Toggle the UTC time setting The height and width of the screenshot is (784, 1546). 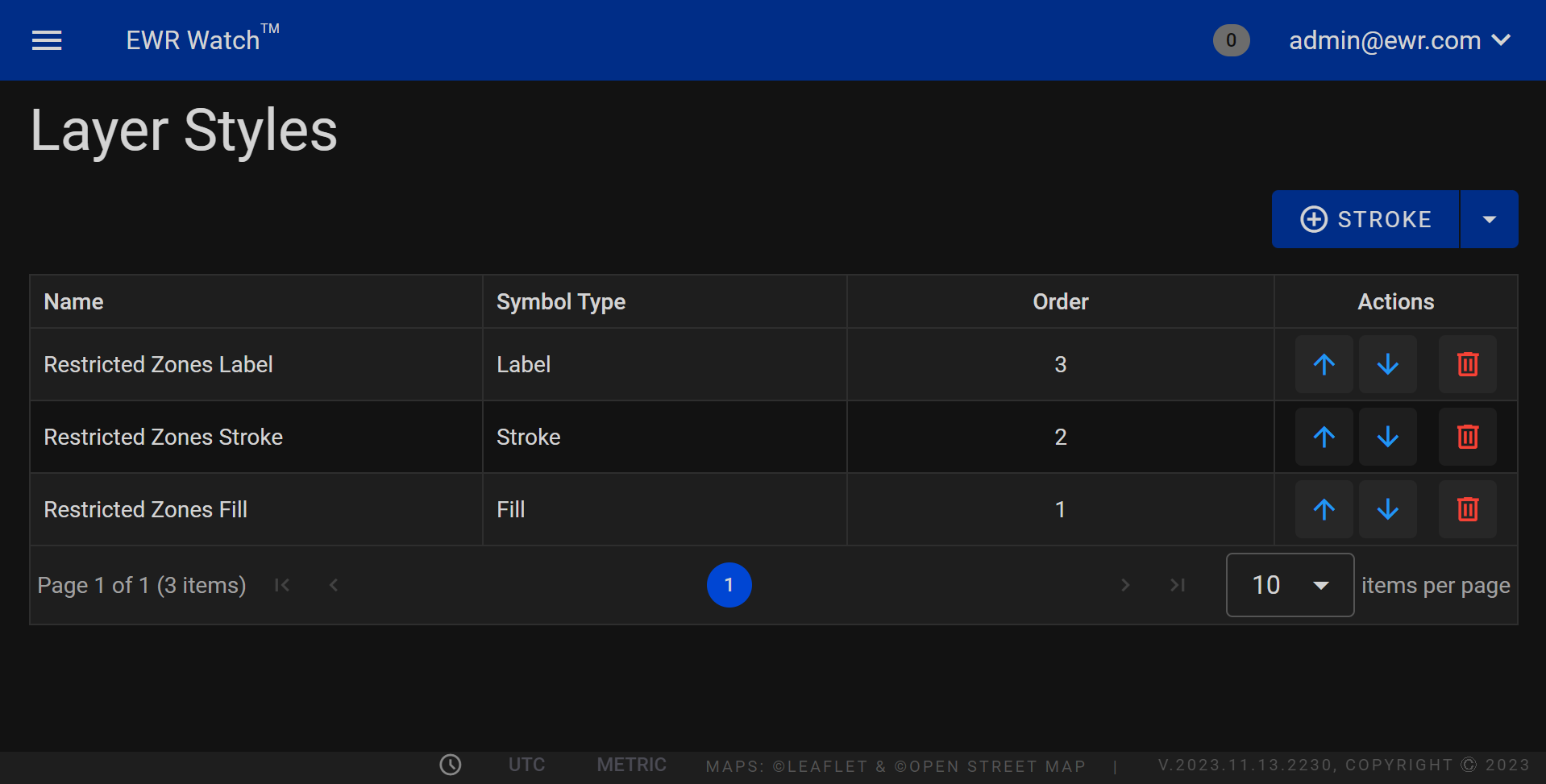click(x=526, y=765)
